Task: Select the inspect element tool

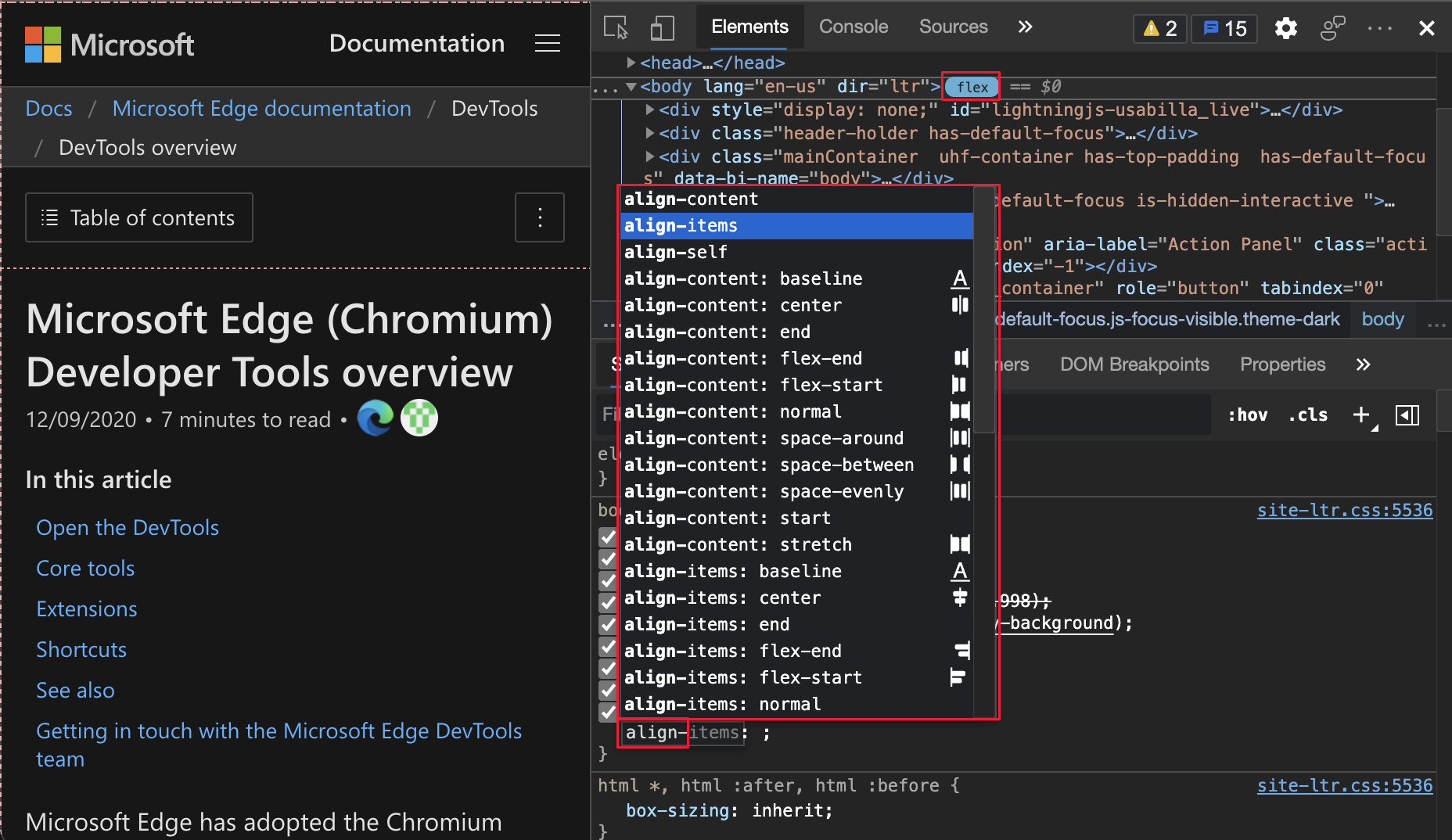Action: coord(615,27)
